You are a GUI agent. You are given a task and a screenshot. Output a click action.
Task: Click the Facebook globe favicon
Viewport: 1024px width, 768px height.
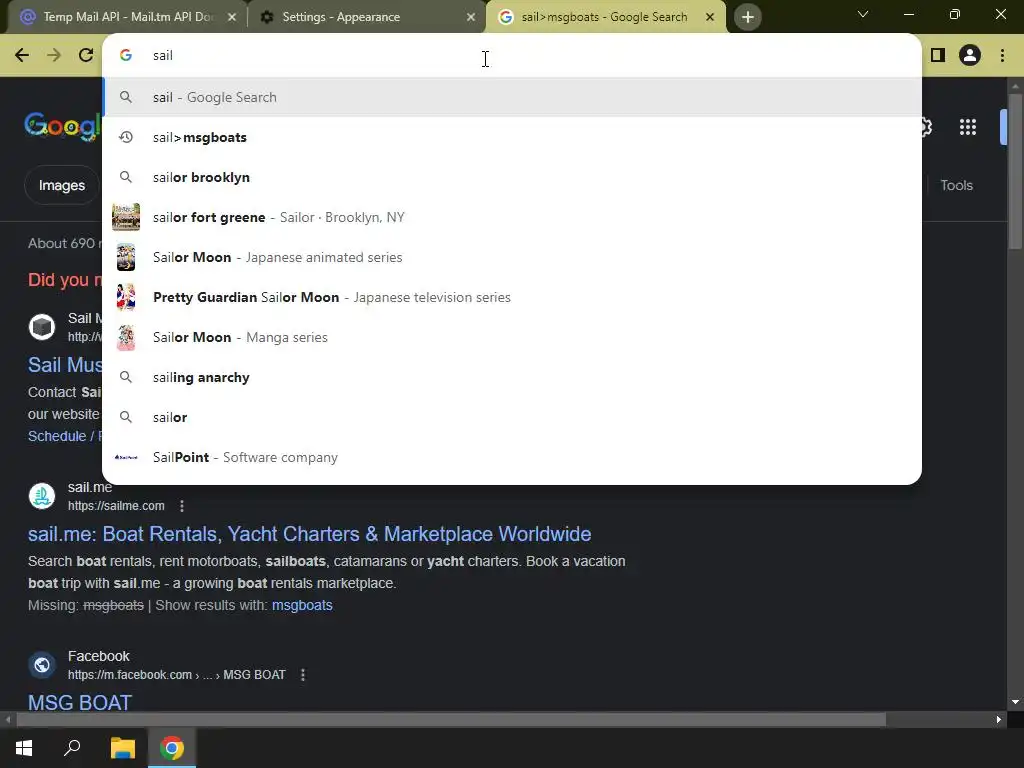(42, 665)
